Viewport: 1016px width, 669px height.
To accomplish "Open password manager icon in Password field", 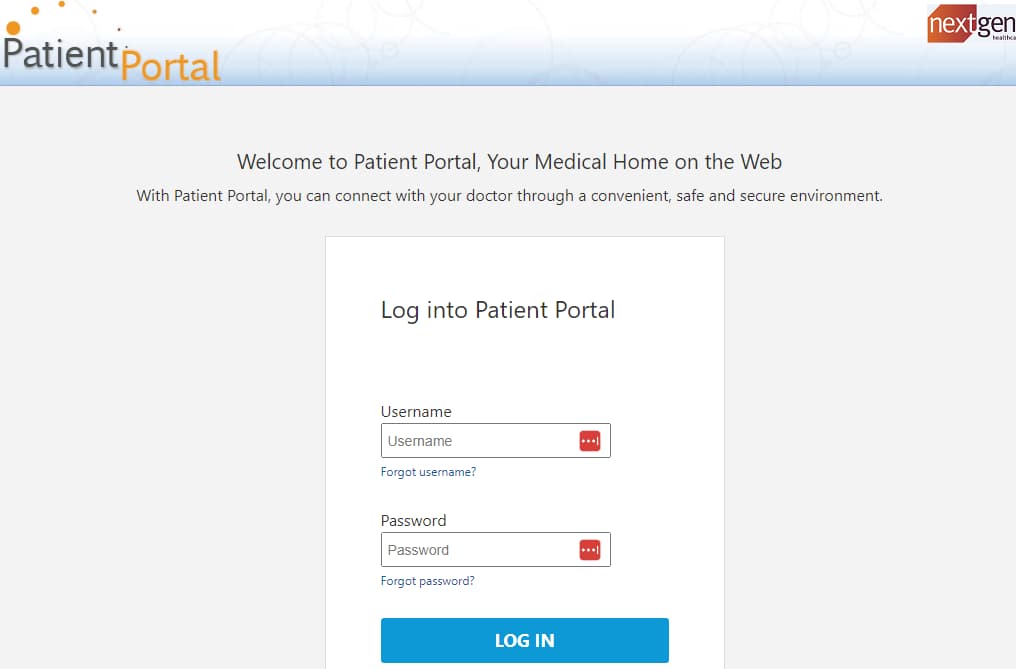I will click(x=590, y=550).
